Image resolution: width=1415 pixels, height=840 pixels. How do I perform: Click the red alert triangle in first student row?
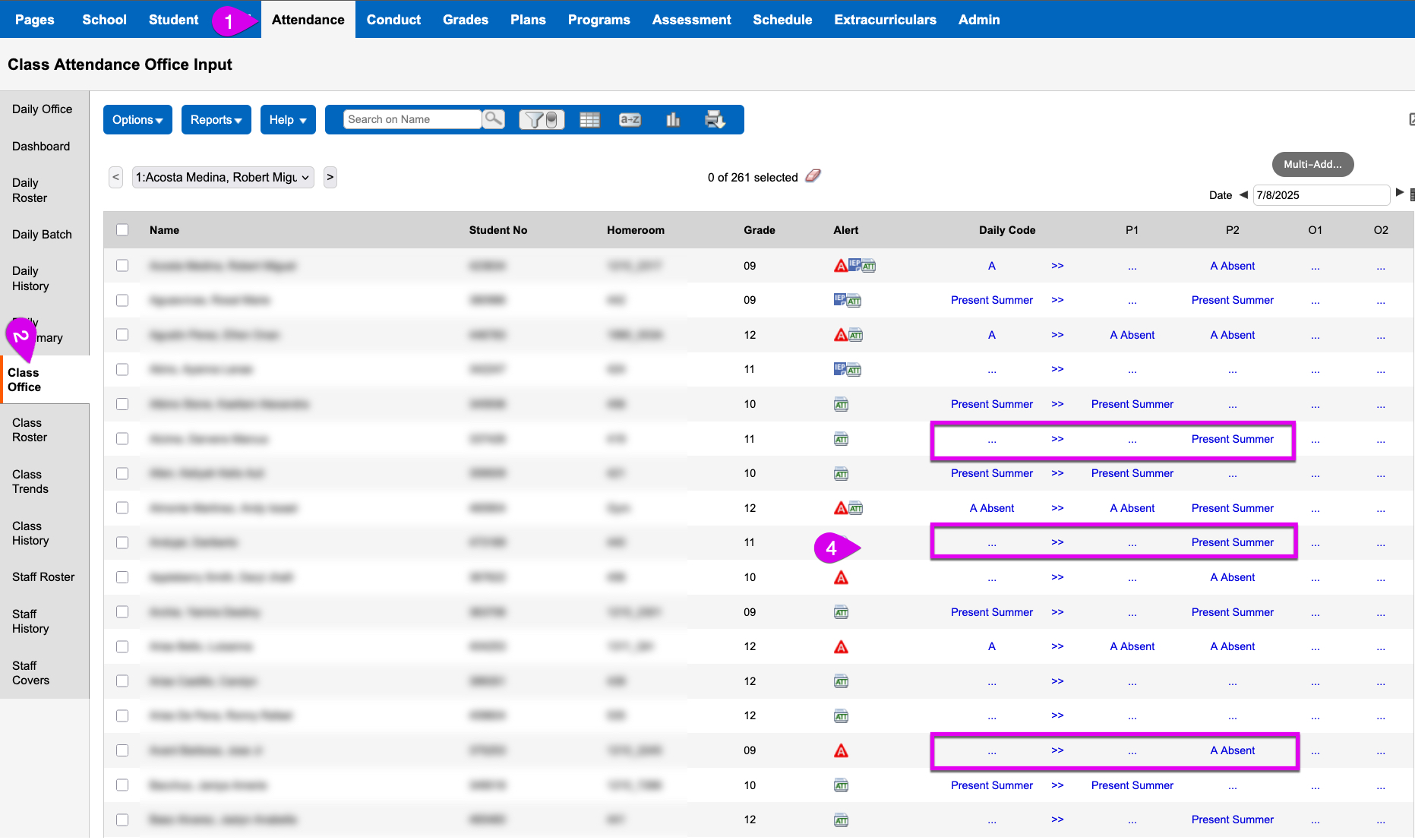coord(841,266)
